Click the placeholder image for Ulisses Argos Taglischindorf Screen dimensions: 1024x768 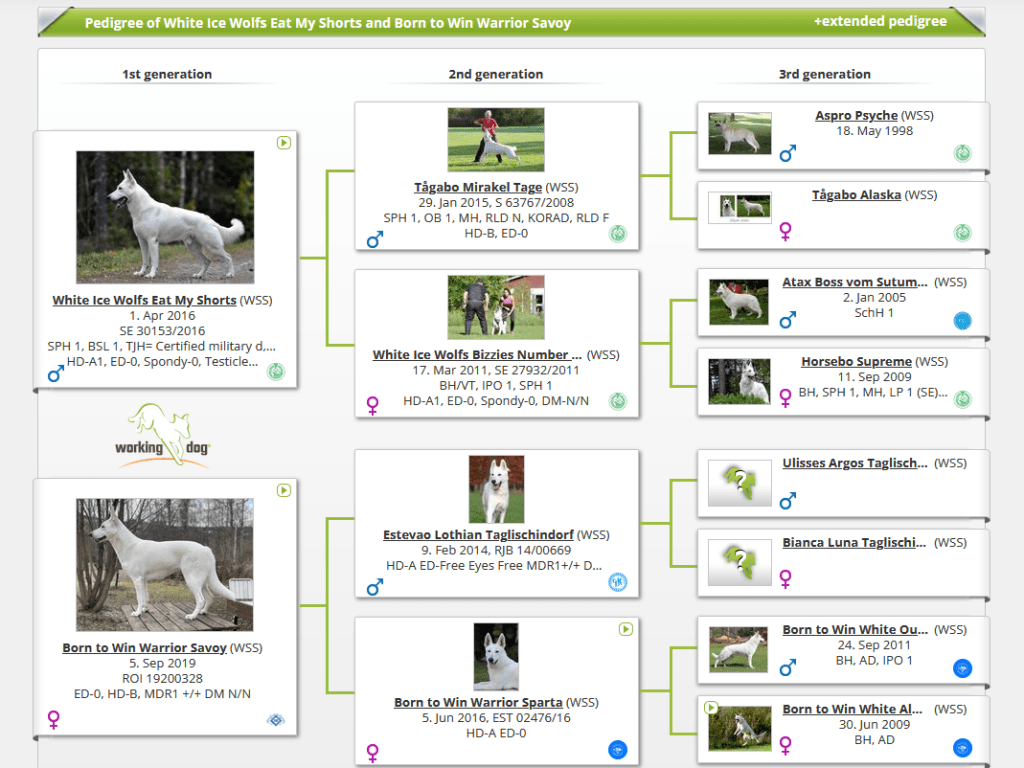click(740, 482)
